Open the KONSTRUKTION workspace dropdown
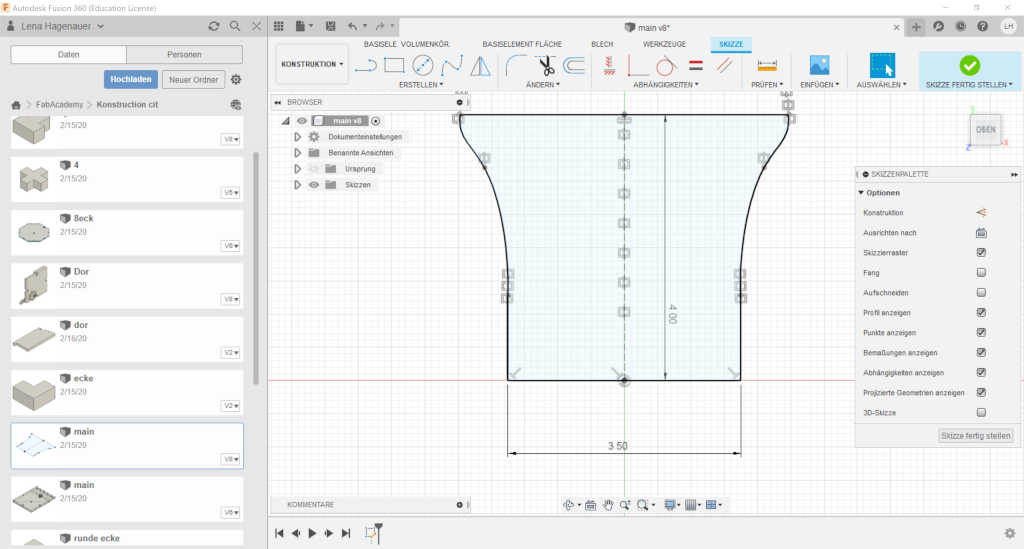Screen dimensions: 1024x549 [x=312, y=64]
